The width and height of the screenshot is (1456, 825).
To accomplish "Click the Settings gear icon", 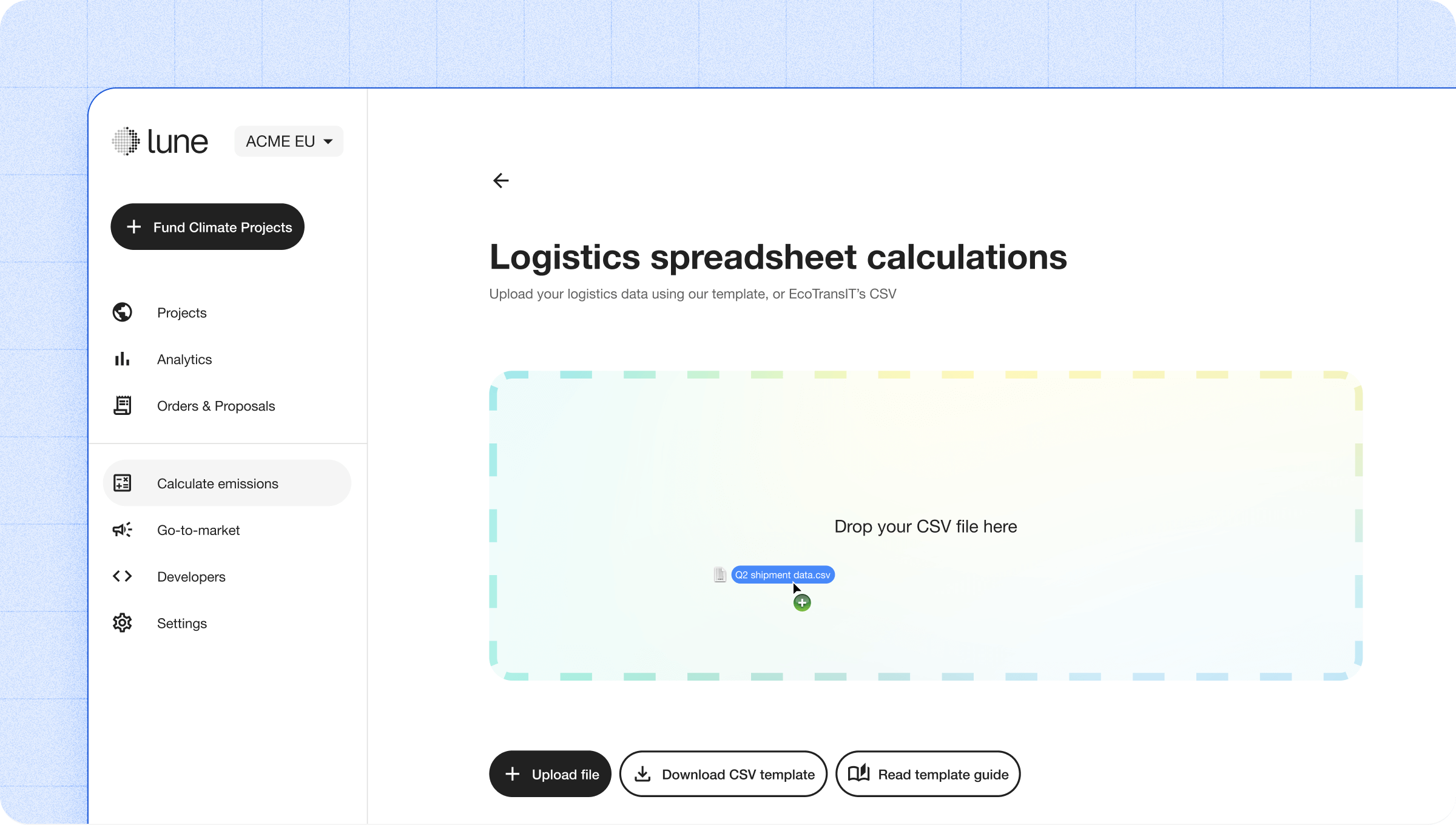I will 122,623.
